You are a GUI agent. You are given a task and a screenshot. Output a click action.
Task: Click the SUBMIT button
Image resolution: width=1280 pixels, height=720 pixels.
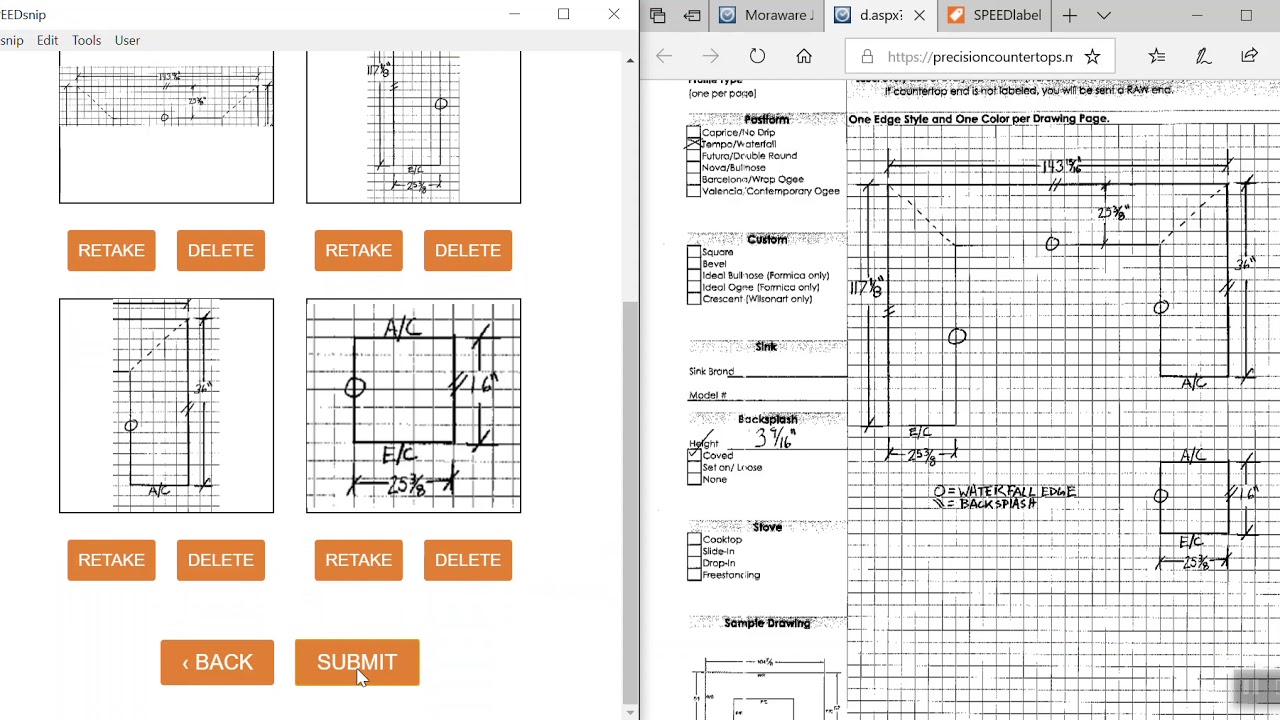pos(357,662)
